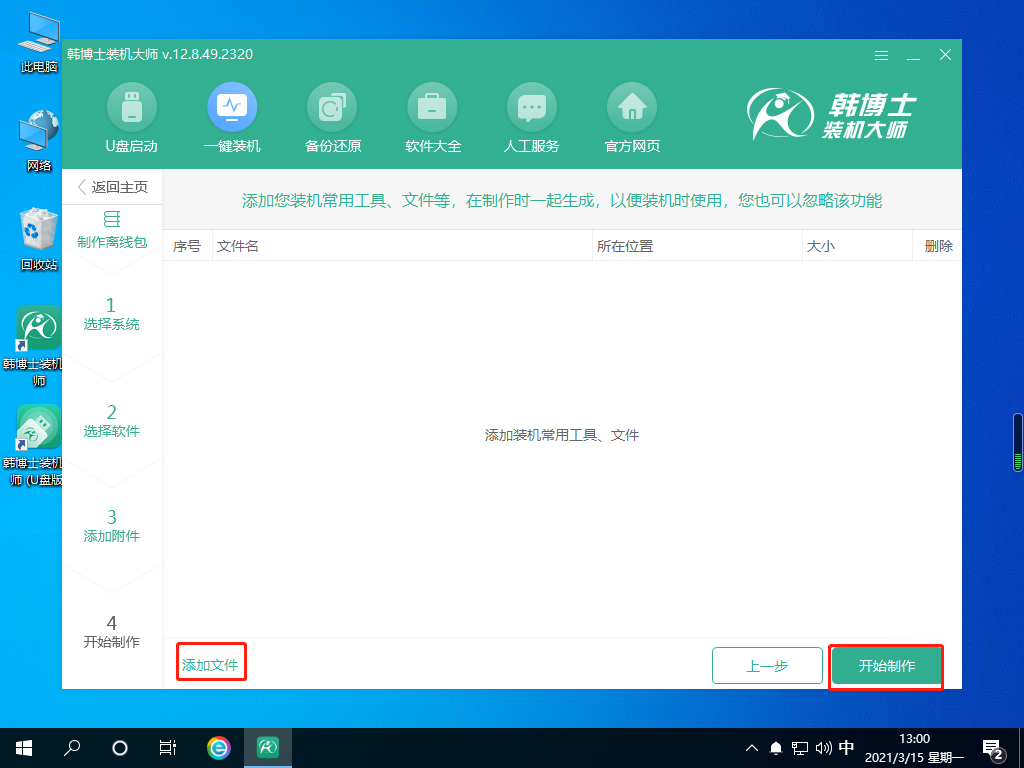This screenshot has width=1024, height=768.
Task: Go to step 2 选择软件
Action: [x=111, y=421]
